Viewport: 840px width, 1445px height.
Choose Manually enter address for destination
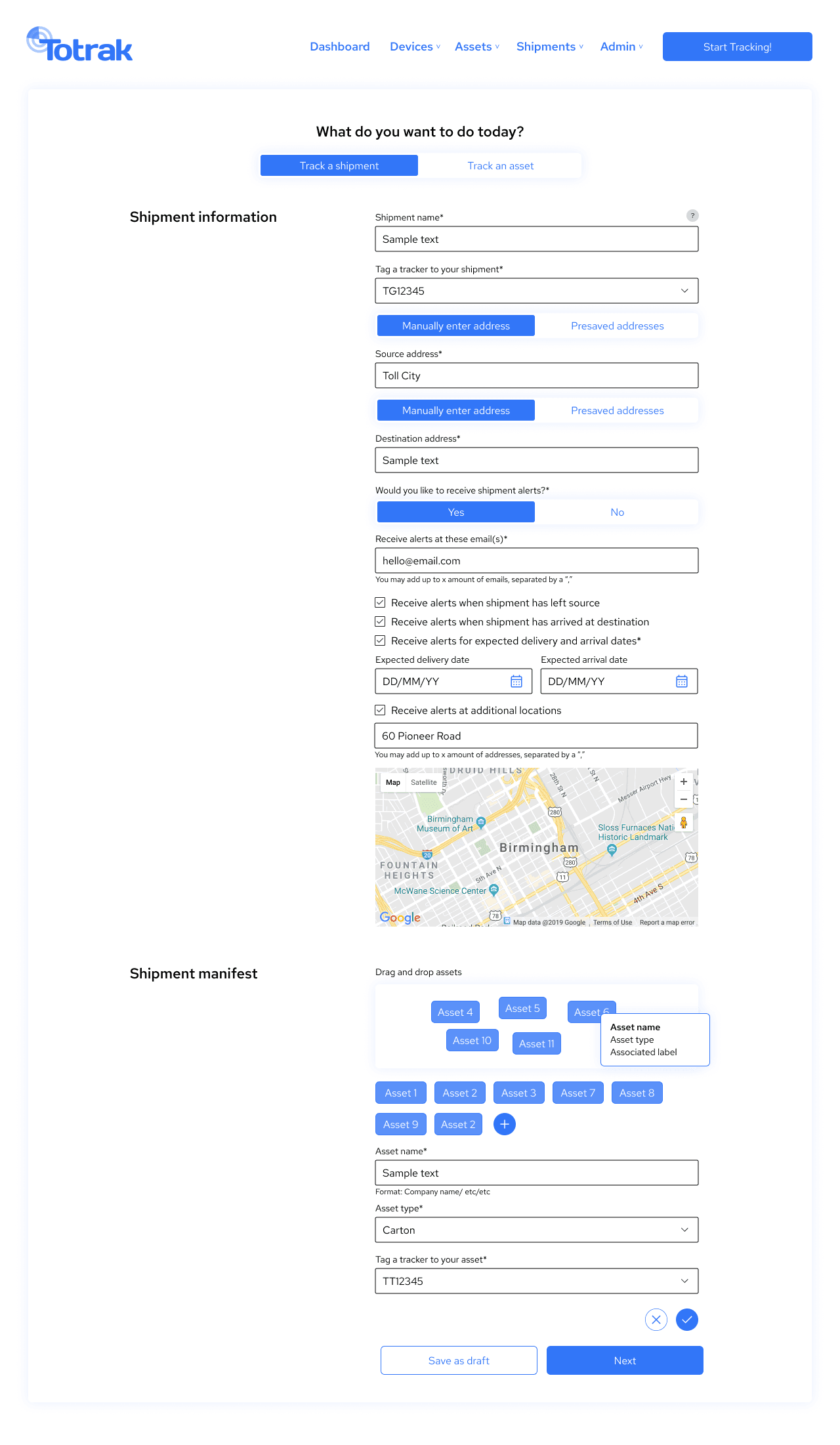point(456,410)
